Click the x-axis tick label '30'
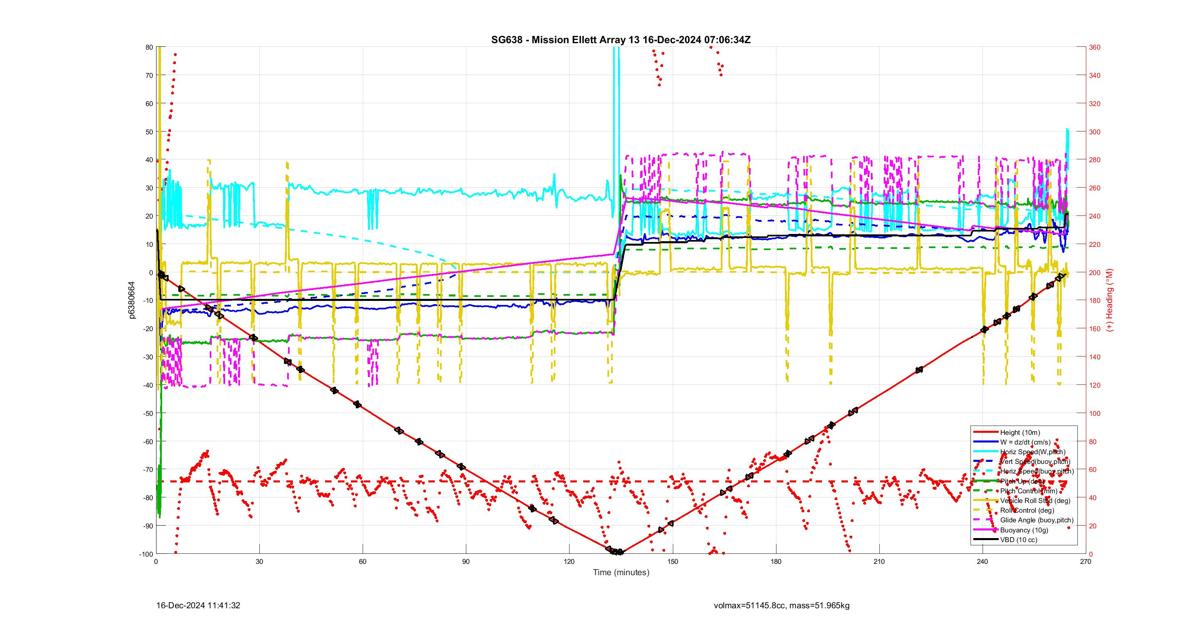 point(259,562)
